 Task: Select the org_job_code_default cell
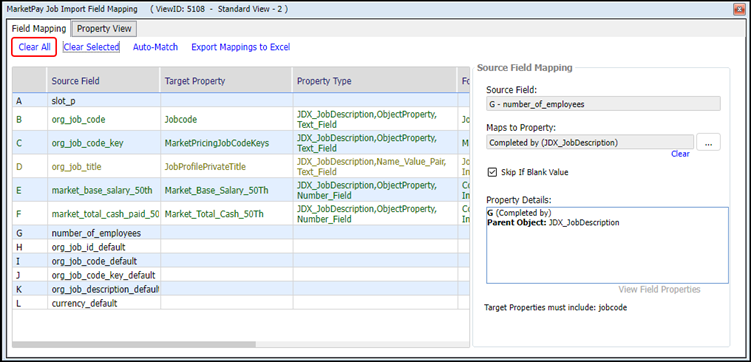tap(103, 261)
